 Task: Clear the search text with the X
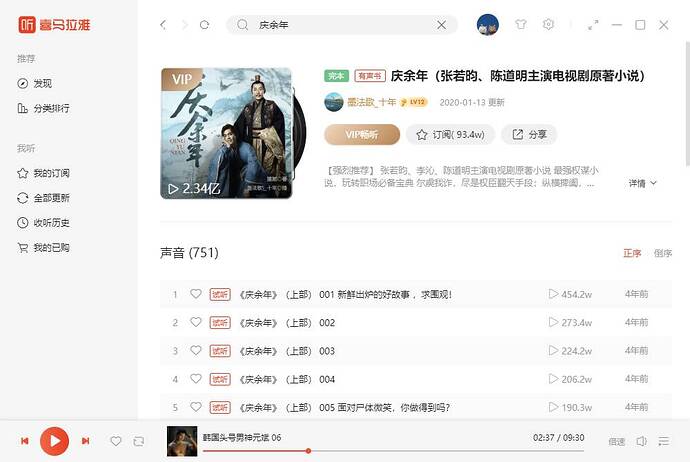click(441, 25)
